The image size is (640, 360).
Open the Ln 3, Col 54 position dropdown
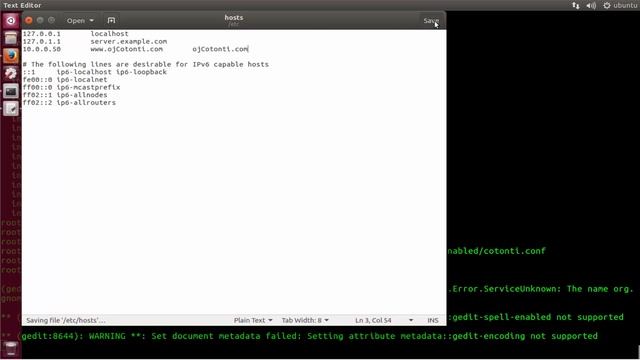click(x=384, y=320)
